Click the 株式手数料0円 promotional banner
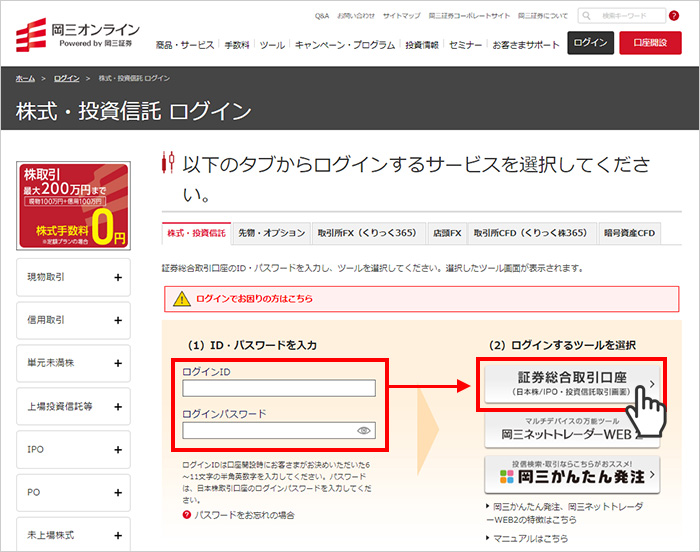Viewport: 700px width, 552px height. coord(73,205)
